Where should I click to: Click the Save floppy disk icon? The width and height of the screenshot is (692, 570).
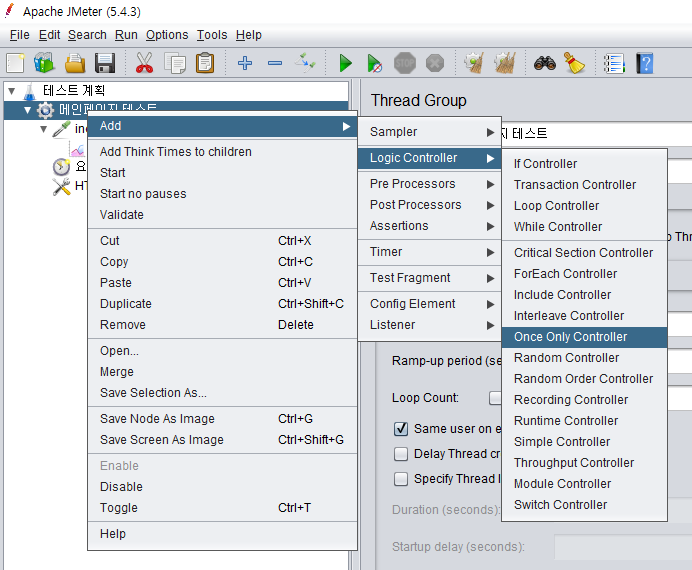tap(105, 63)
